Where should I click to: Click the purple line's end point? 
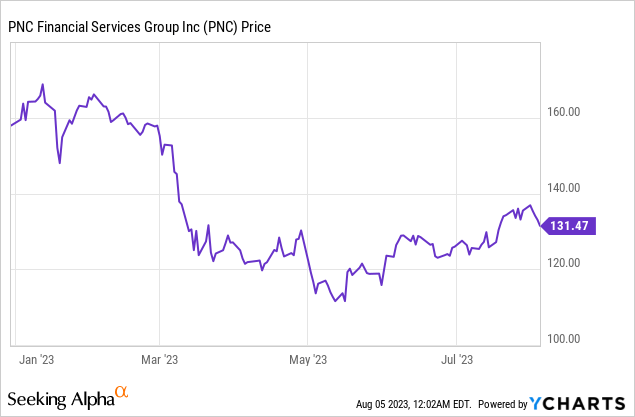pos(541,228)
